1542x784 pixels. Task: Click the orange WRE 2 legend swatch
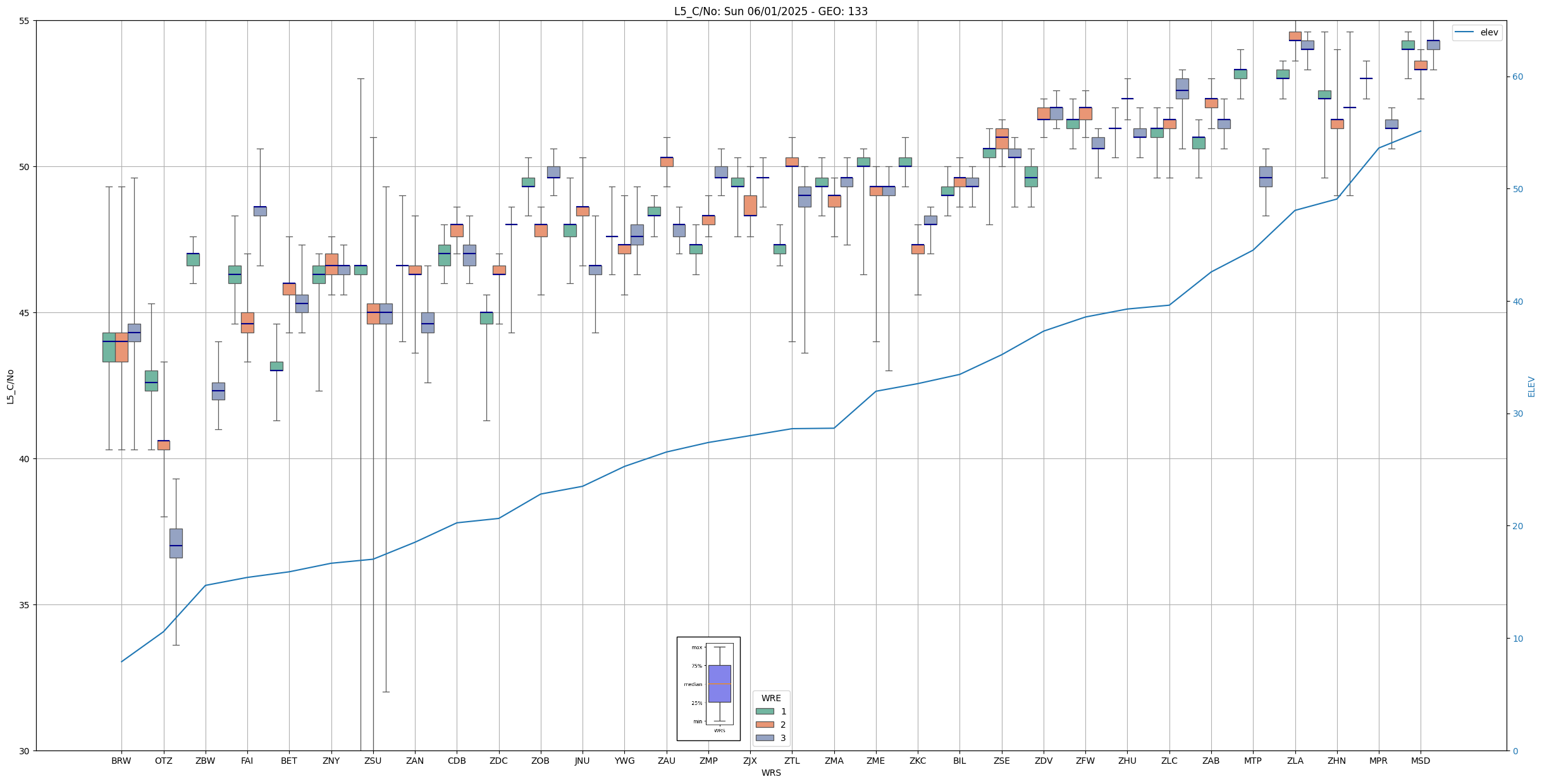(764, 725)
